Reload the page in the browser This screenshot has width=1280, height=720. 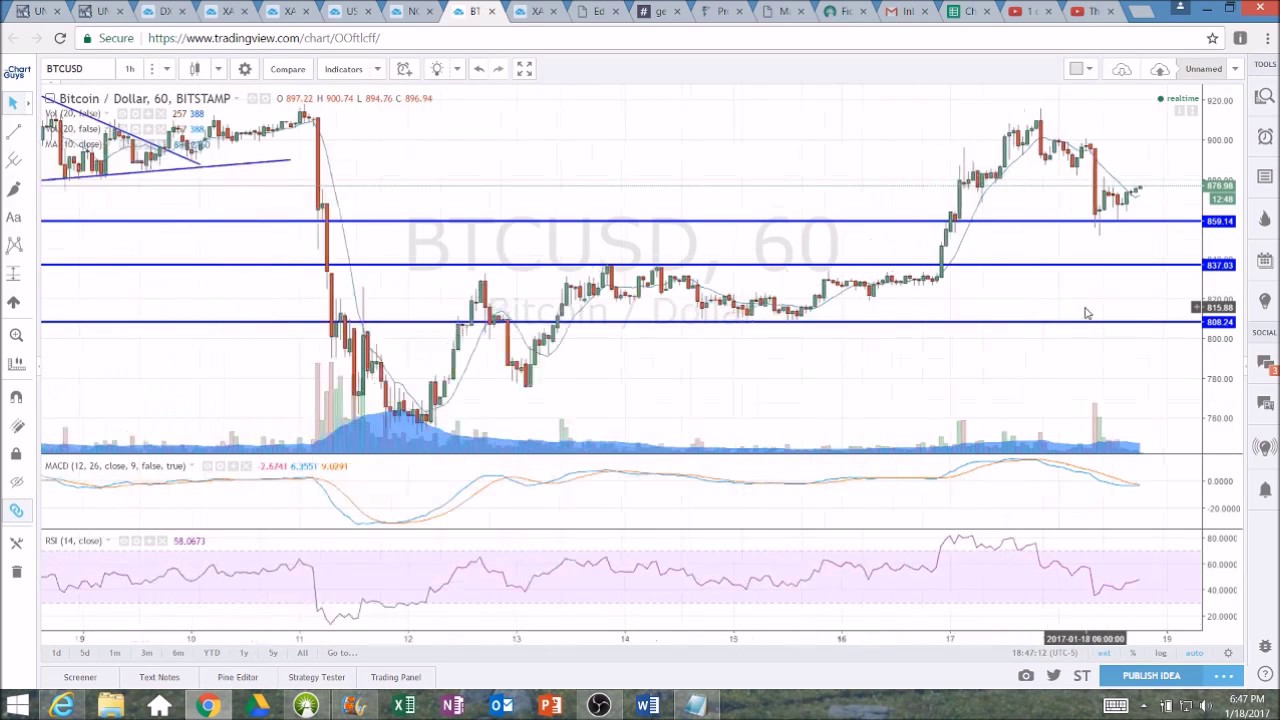60,38
